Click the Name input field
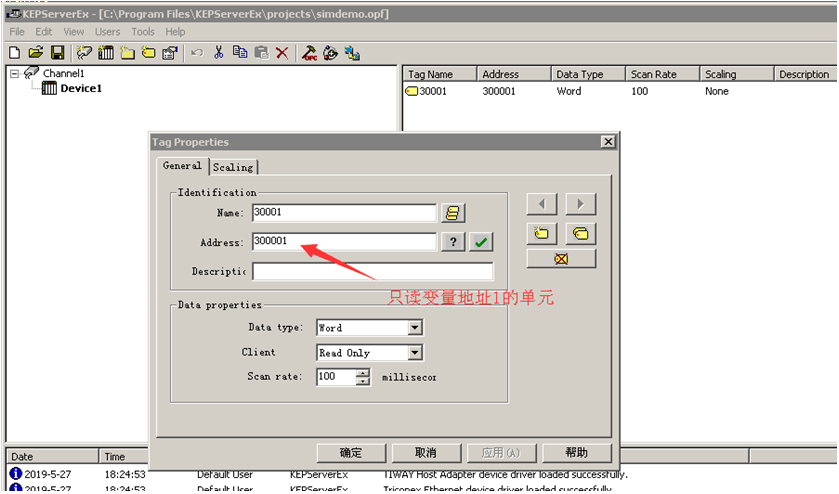Image resolution: width=839 pixels, height=494 pixels. [344, 212]
